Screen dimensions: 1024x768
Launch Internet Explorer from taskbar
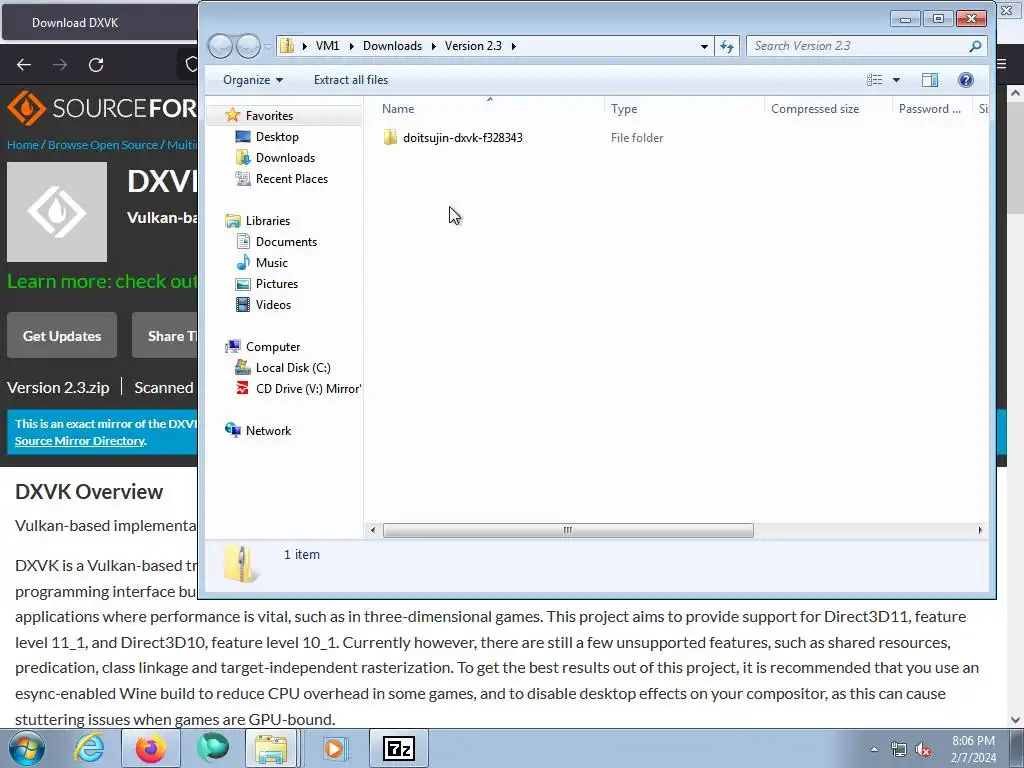tap(88, 748)
